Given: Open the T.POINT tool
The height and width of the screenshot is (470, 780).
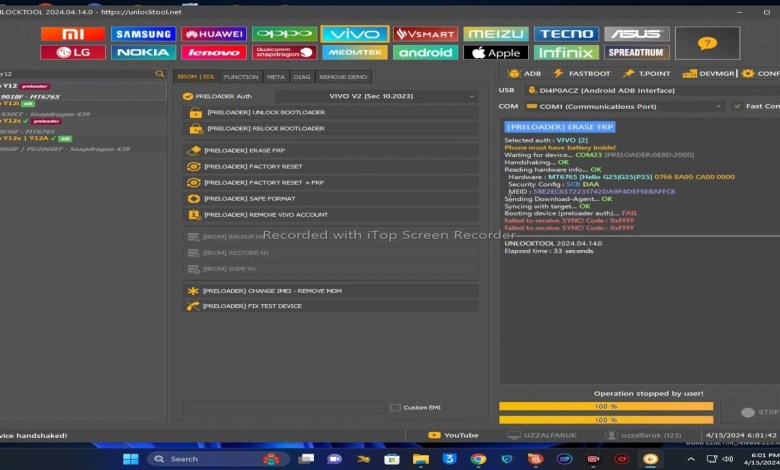Looking at the screenshot, I should tap(647, 73).
